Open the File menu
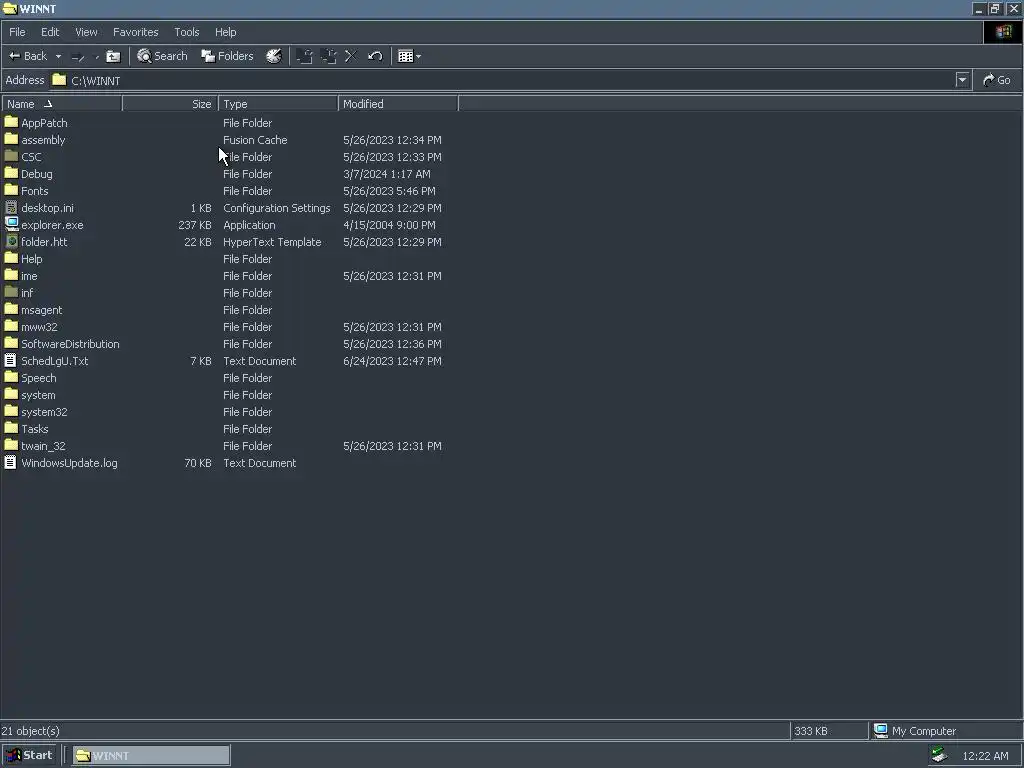 [17, 32]
